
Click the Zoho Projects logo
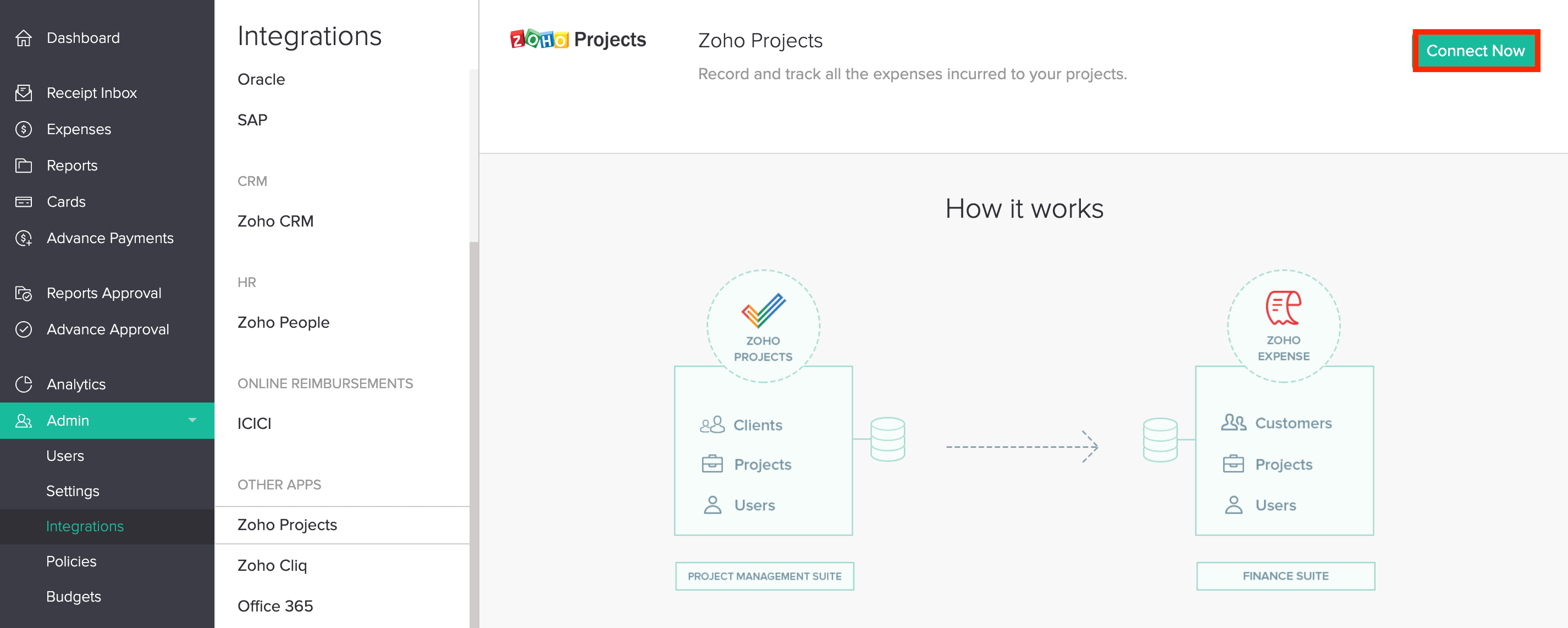(578, 40)
